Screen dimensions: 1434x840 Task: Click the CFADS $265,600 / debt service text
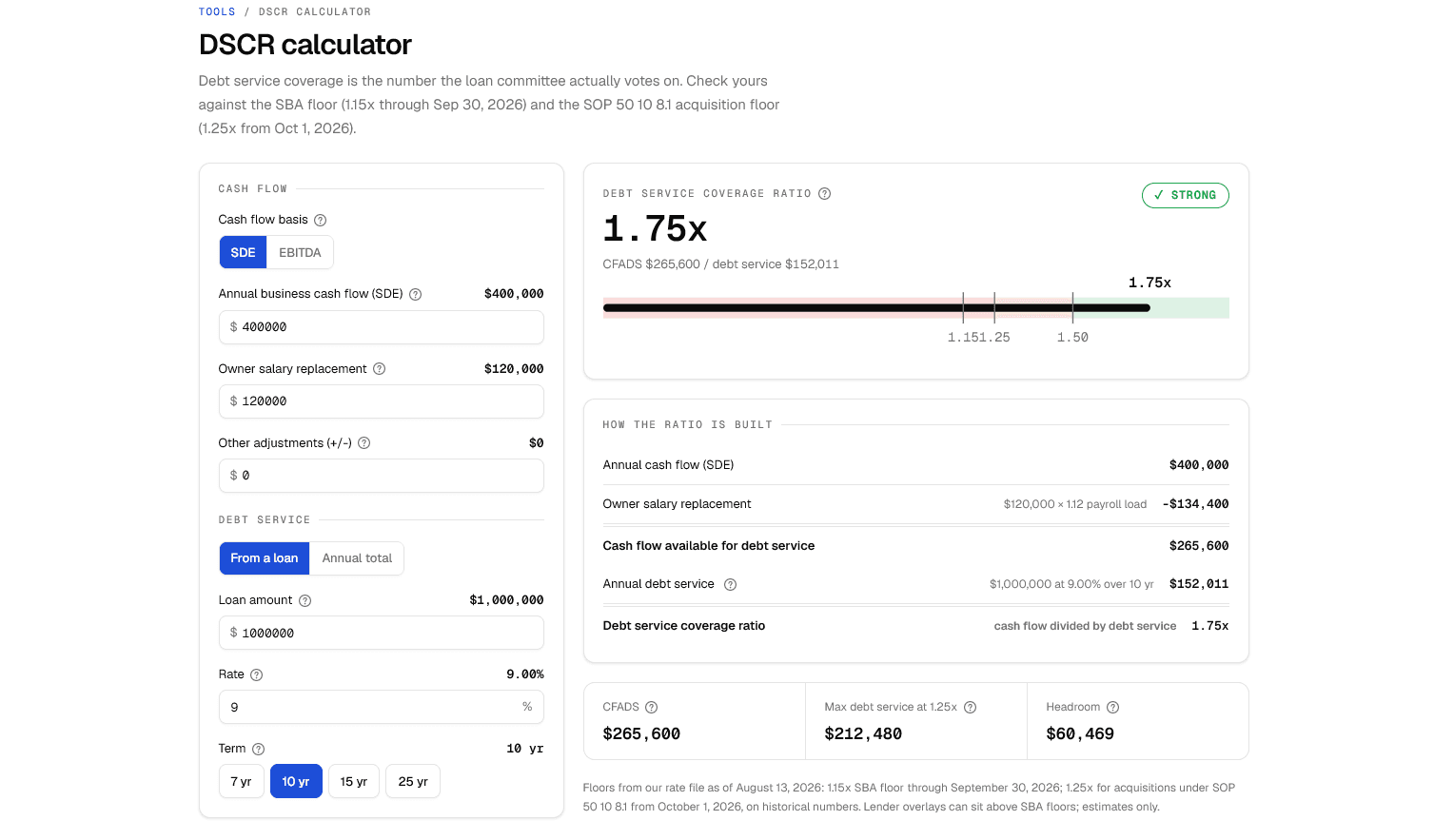[720, 264]
